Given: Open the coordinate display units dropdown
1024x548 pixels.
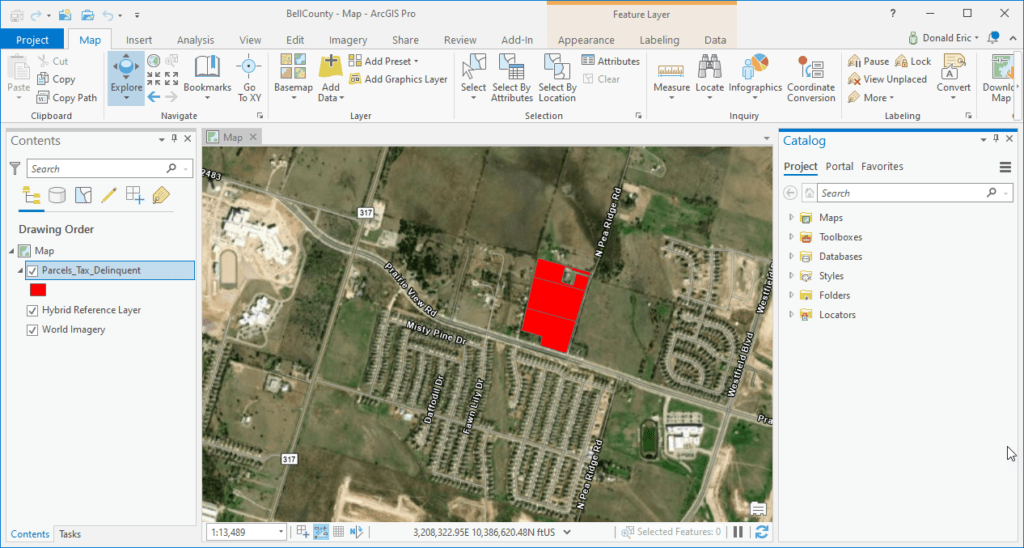Looking at the screenshot, I should point(567,532).
